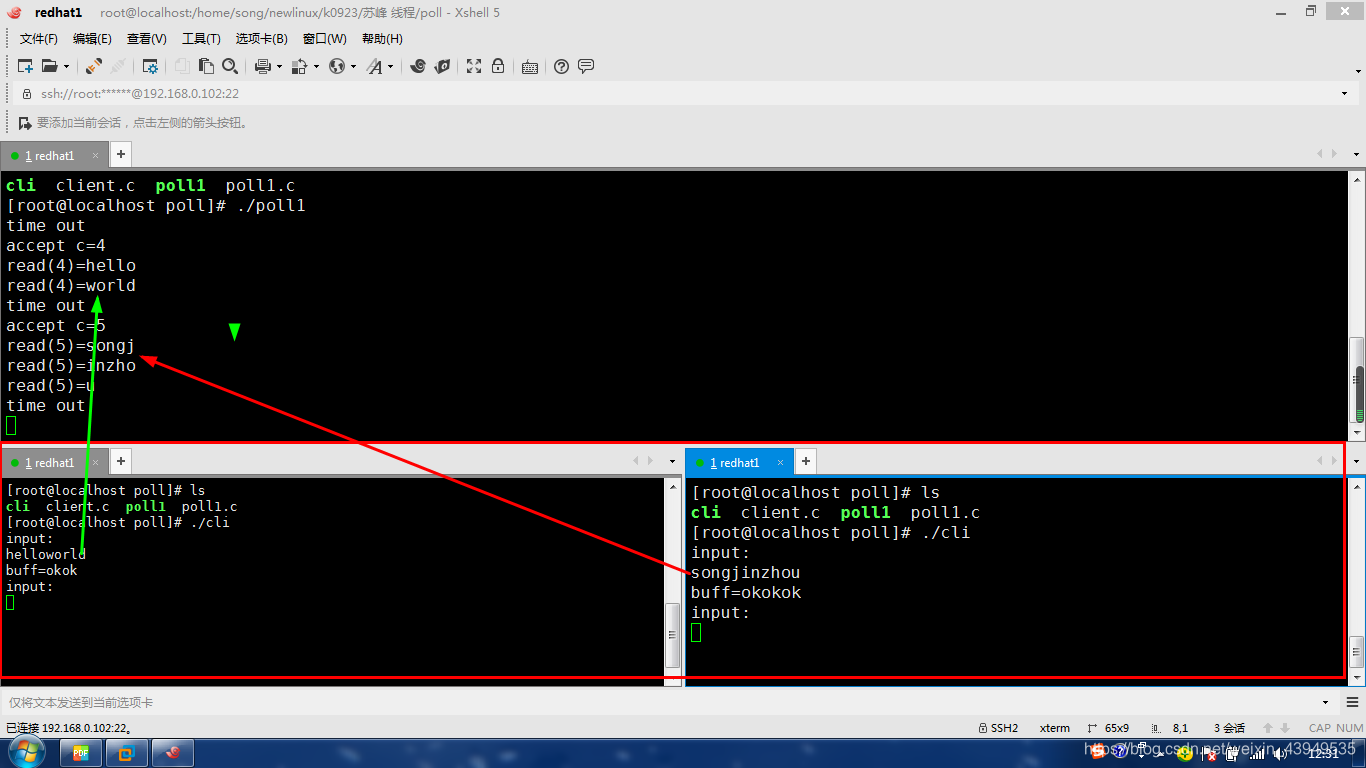Image resolution: width=1366 pixels, height=768 pixels.
Task: Click the Color Scheme icon
Action: (301, 66)
